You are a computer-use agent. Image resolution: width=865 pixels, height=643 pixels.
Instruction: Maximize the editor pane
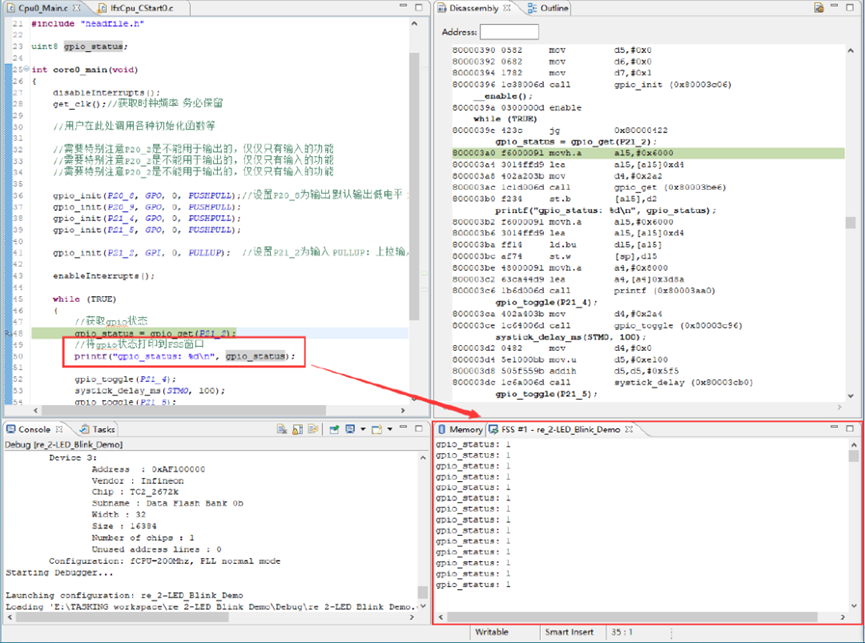pyautogui.click(x=419, y=7)
